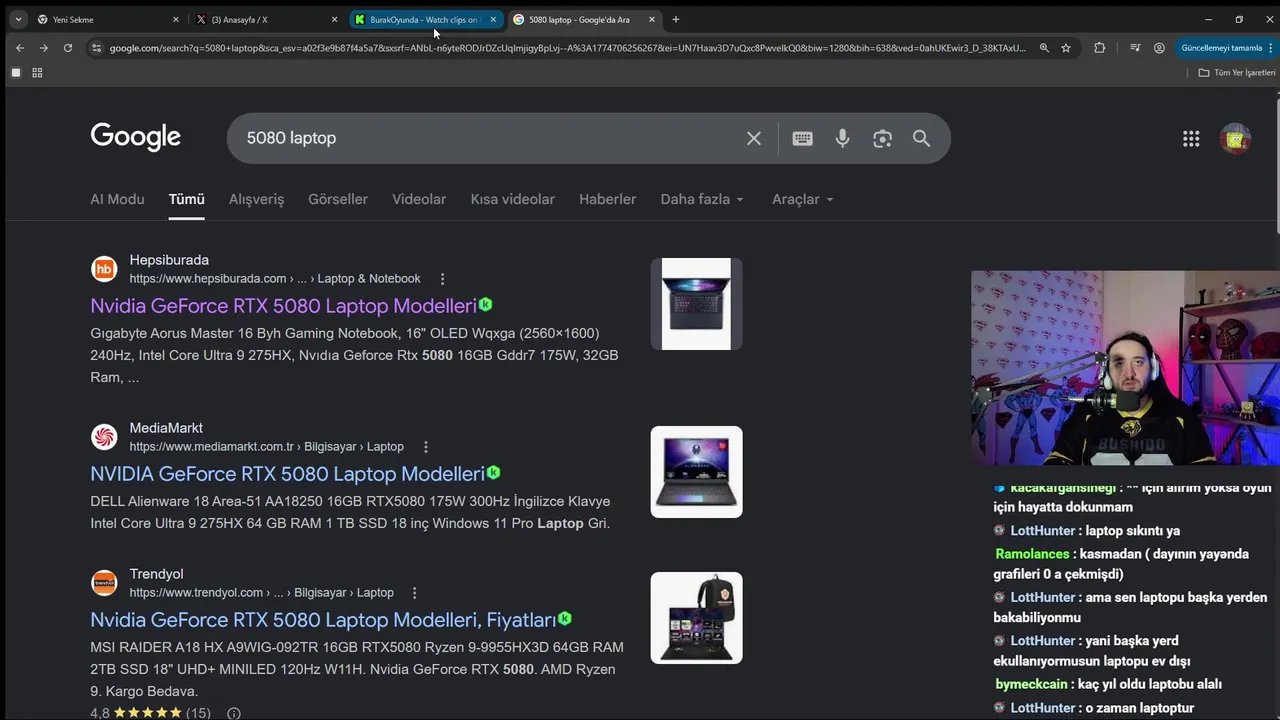Expand the Araçlar dropdown
Image resolution: width=1280 pixels, height=720 pixels.
[802, 199]
